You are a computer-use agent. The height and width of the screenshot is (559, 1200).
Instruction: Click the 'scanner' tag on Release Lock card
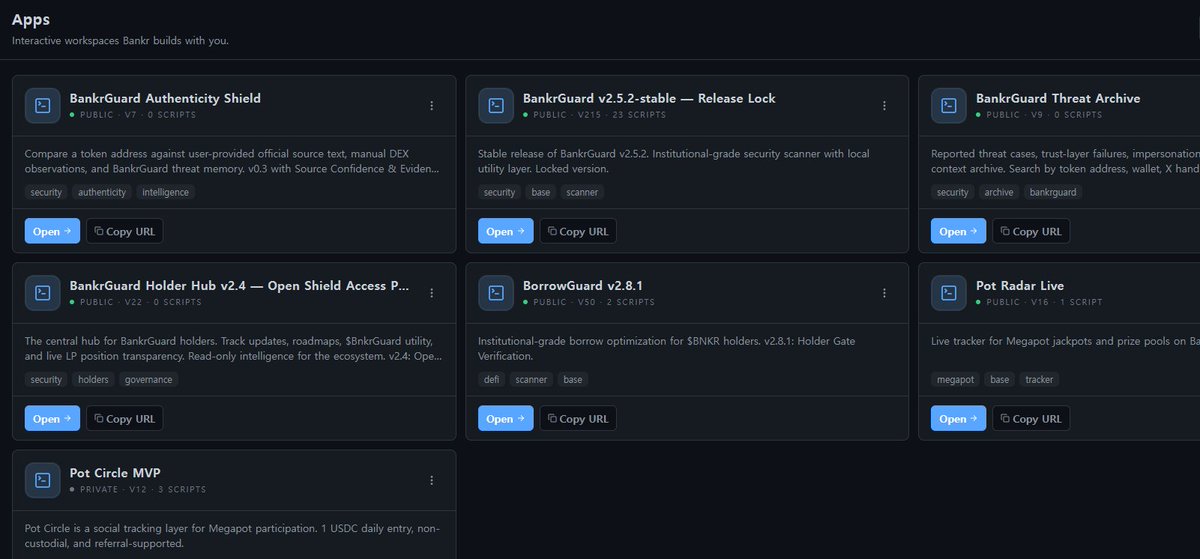point(582,192)
